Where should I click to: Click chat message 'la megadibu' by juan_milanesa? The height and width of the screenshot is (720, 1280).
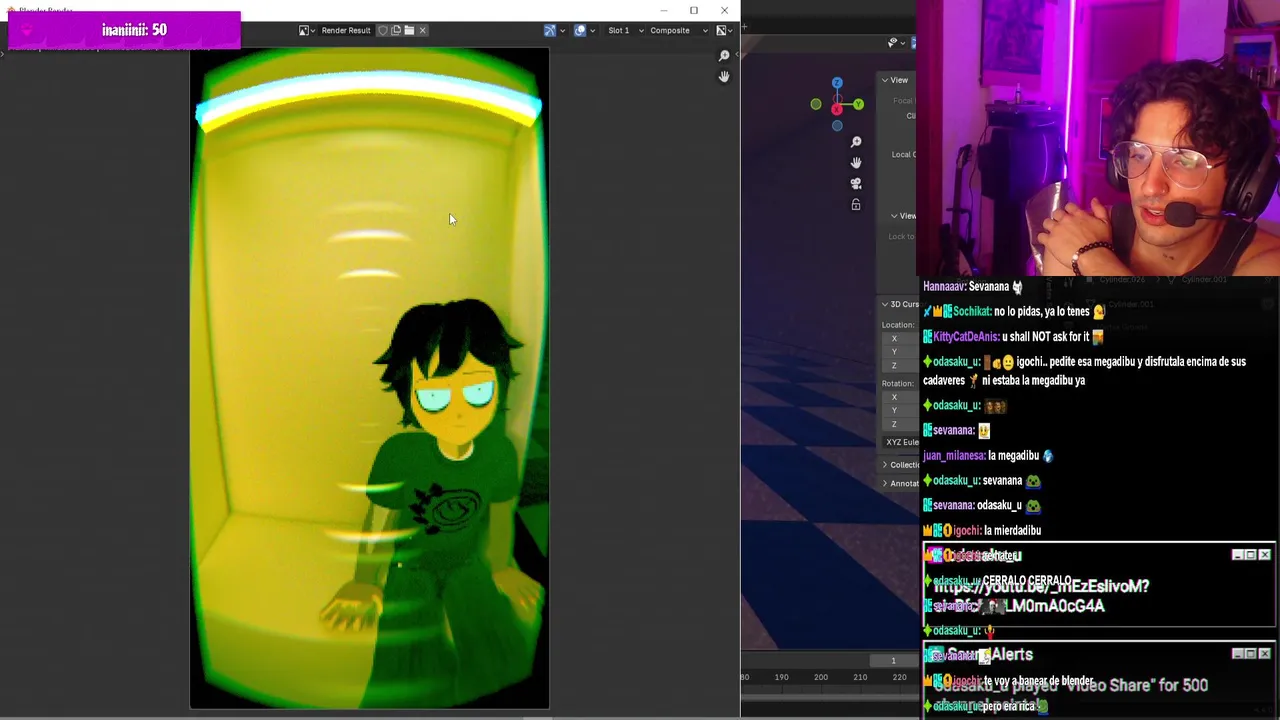tap(988, 456)
